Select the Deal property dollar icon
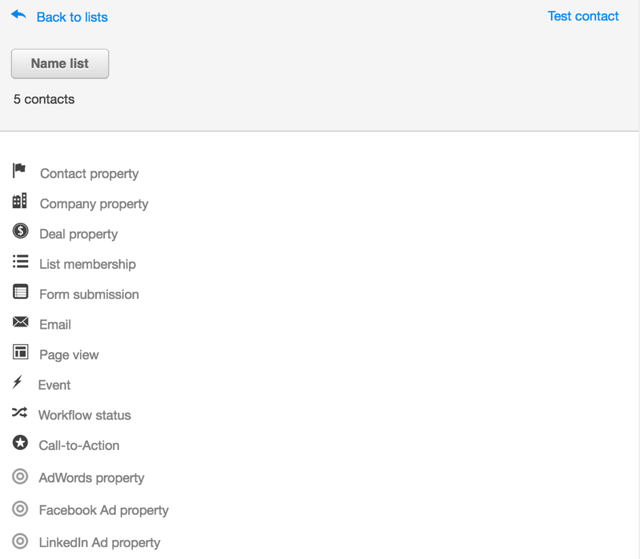Viewport: 640px width, 559px height. click(20, 231)
